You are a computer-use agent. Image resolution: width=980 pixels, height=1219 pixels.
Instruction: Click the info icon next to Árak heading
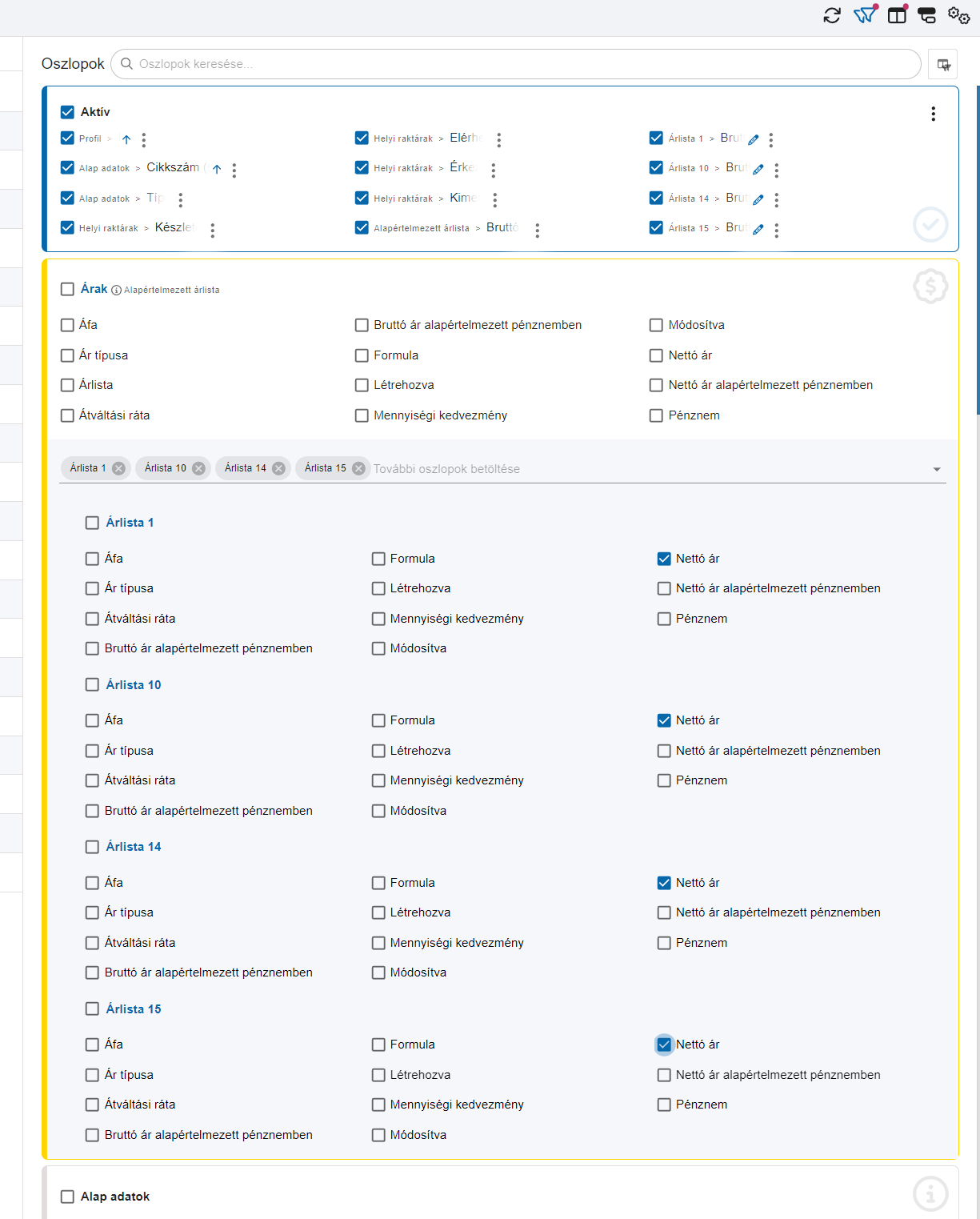(116, 290)
